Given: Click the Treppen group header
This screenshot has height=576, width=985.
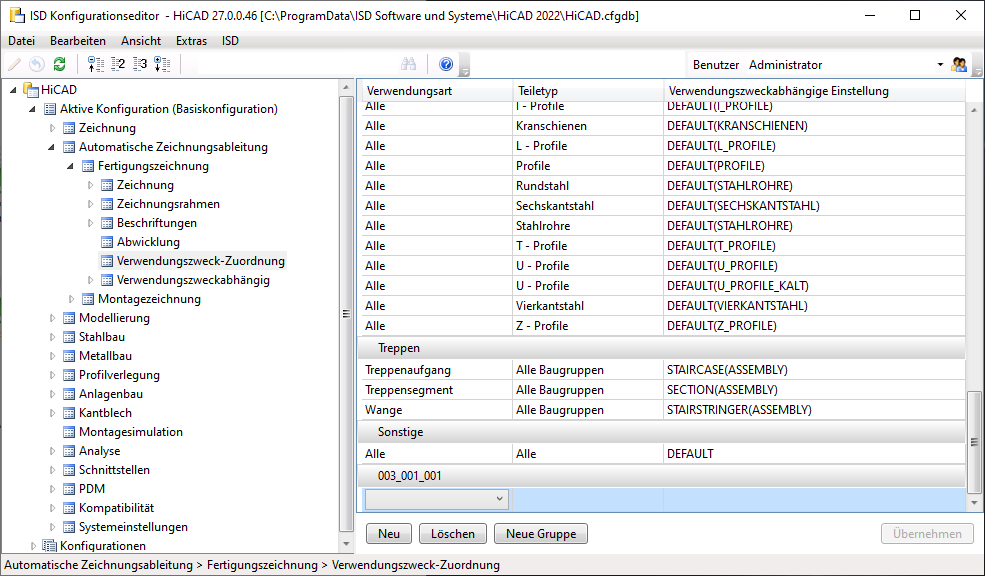Looking at the screenshot, I should (661, 347).
